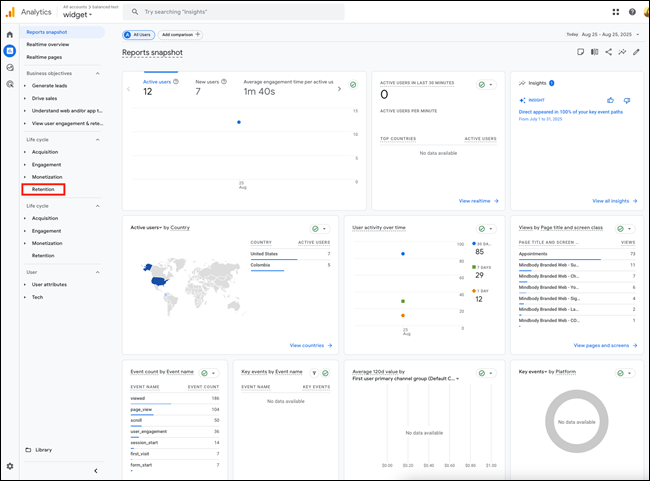Screen dimensions: 650x481
Task: Click the Customize report pencil icon
Action: (636, 52)
